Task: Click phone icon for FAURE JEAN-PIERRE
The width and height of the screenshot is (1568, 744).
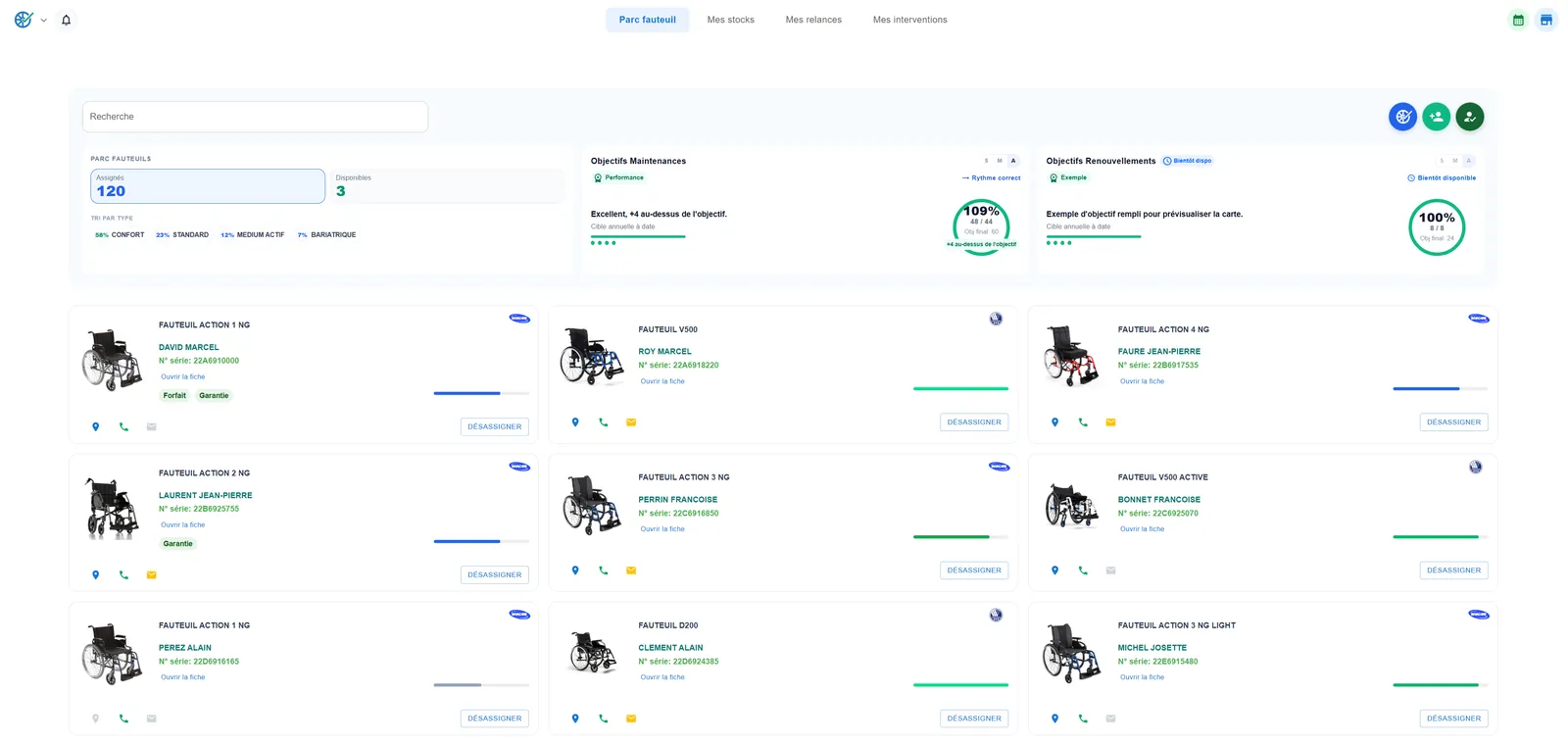Action: pos(1083,422)
